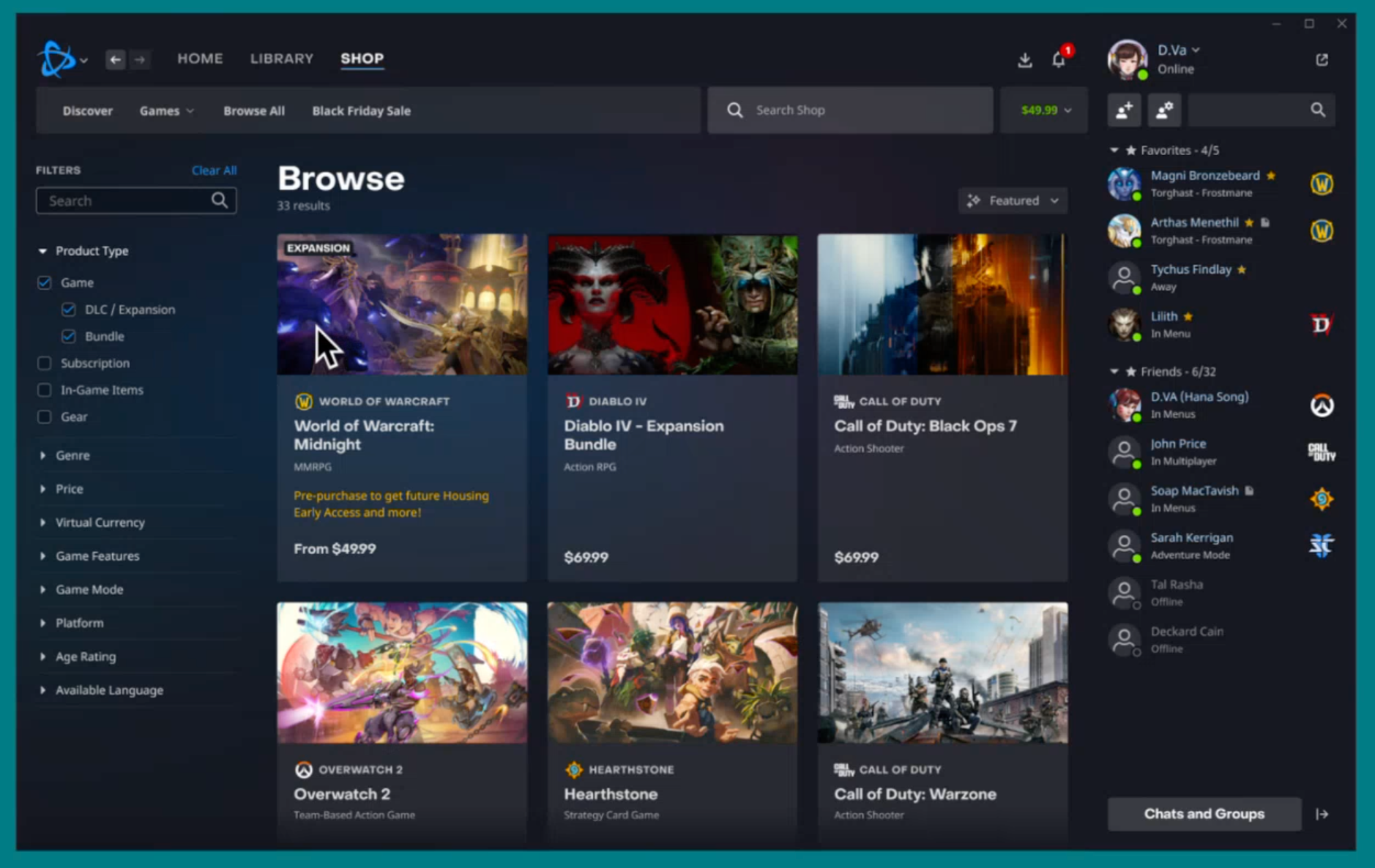
Task: Open the friend settings icon
Action: 1164,111
